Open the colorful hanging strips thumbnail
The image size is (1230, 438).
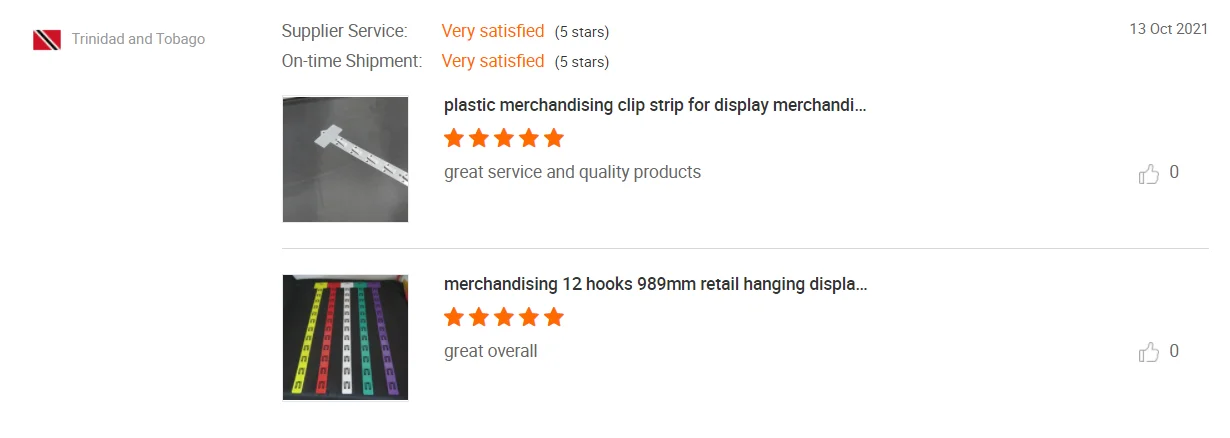345,337
